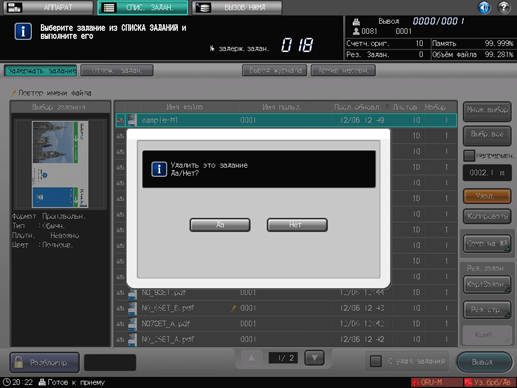Click the Имя польз. column header
The image size is (517, 388).
click(x=282, y=107)
